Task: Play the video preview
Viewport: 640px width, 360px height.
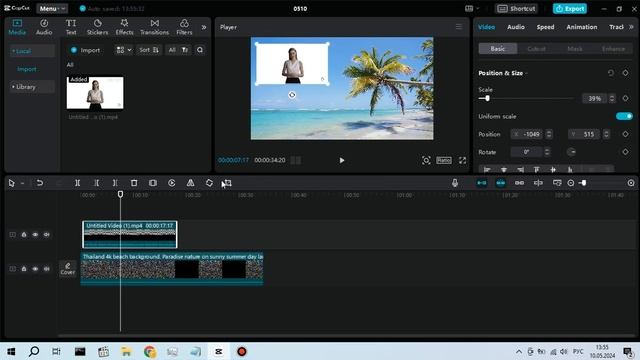Action: point(342,160)
